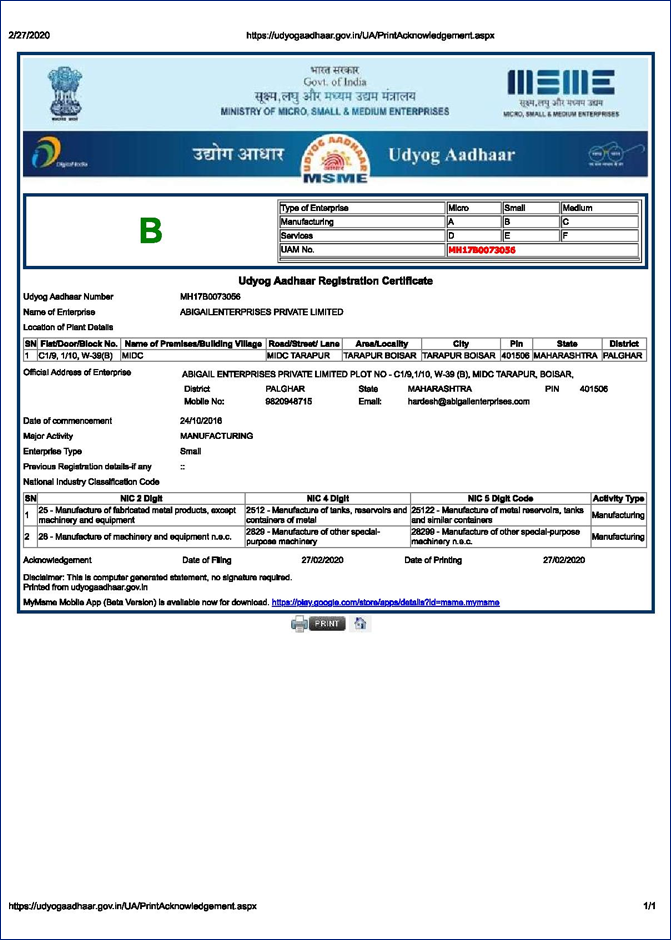Click the MANUFACTURING major activity value
Screen dimensions: 671x940
(x=216, y=436)
